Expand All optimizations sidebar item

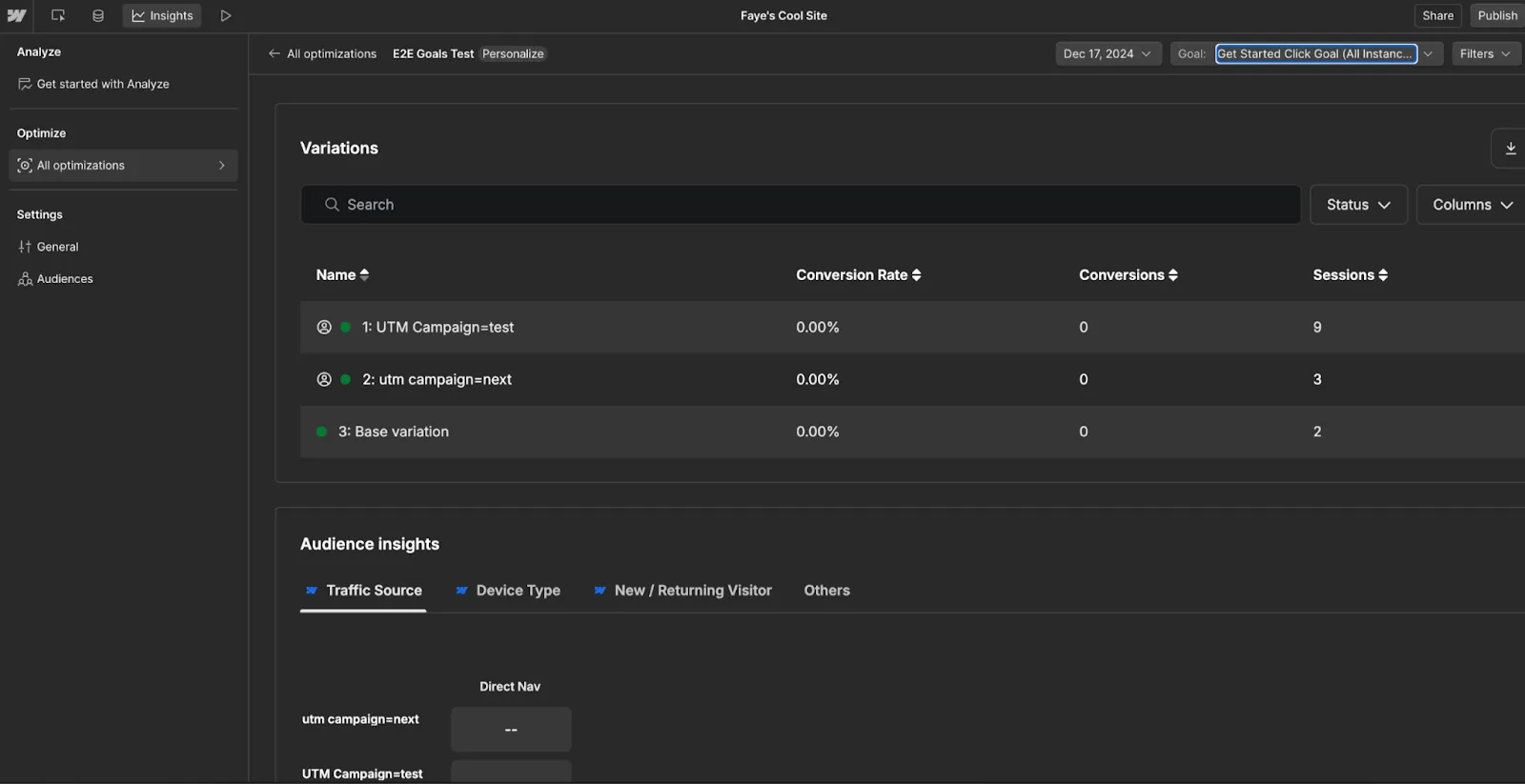tap(124, 165)
